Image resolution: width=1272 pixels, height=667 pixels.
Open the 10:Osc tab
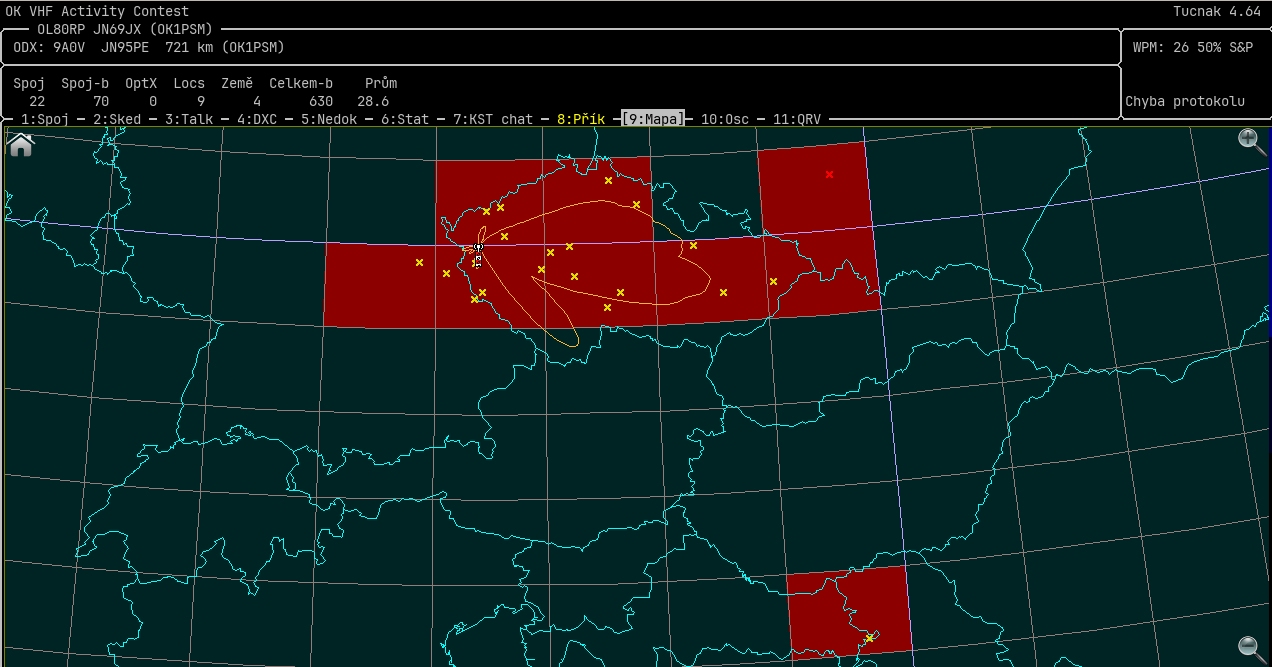click(x=724, y=119)
